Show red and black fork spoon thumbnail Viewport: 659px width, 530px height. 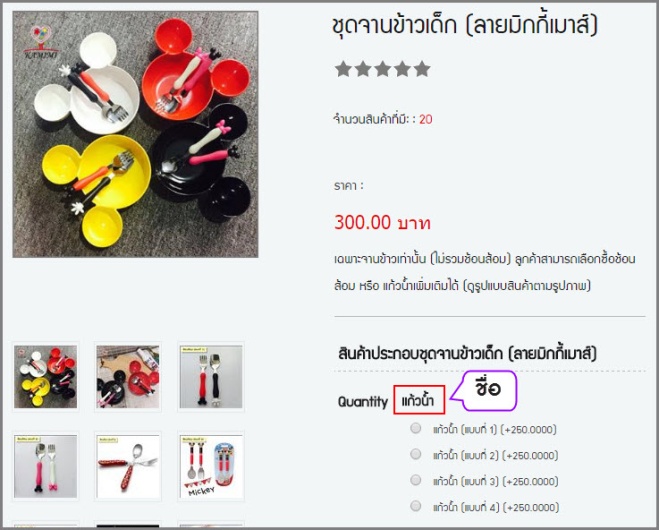(x=211, y=377)
